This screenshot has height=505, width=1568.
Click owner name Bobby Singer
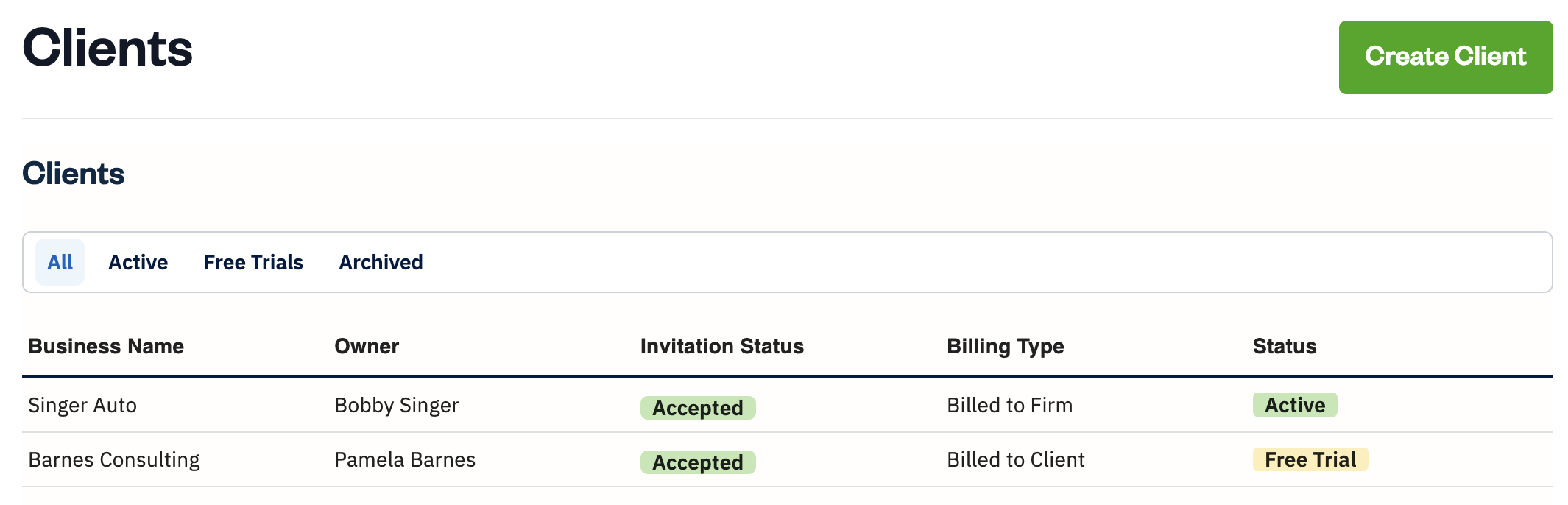coord(396,406)
